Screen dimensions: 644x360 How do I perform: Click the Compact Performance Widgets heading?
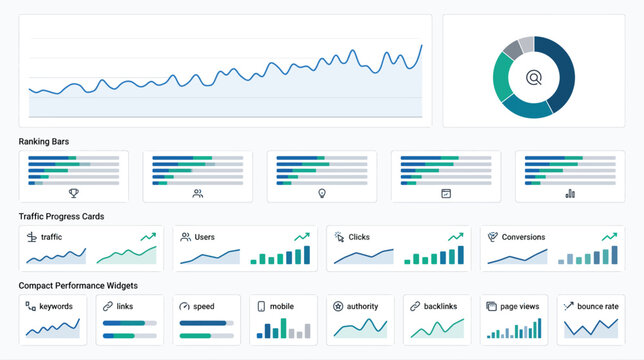[78, 286]
